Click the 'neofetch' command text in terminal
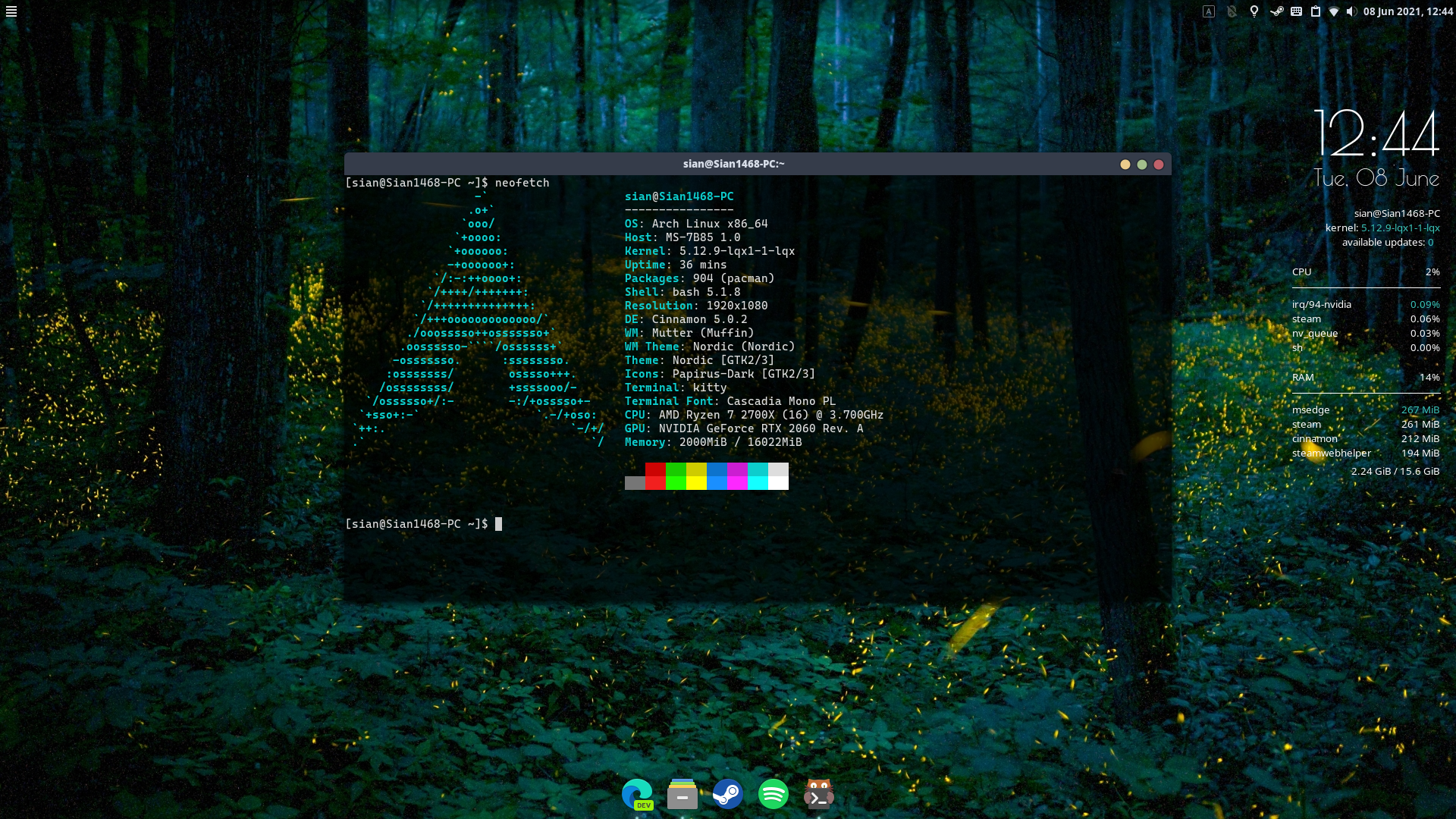 (x=522, y=183)
